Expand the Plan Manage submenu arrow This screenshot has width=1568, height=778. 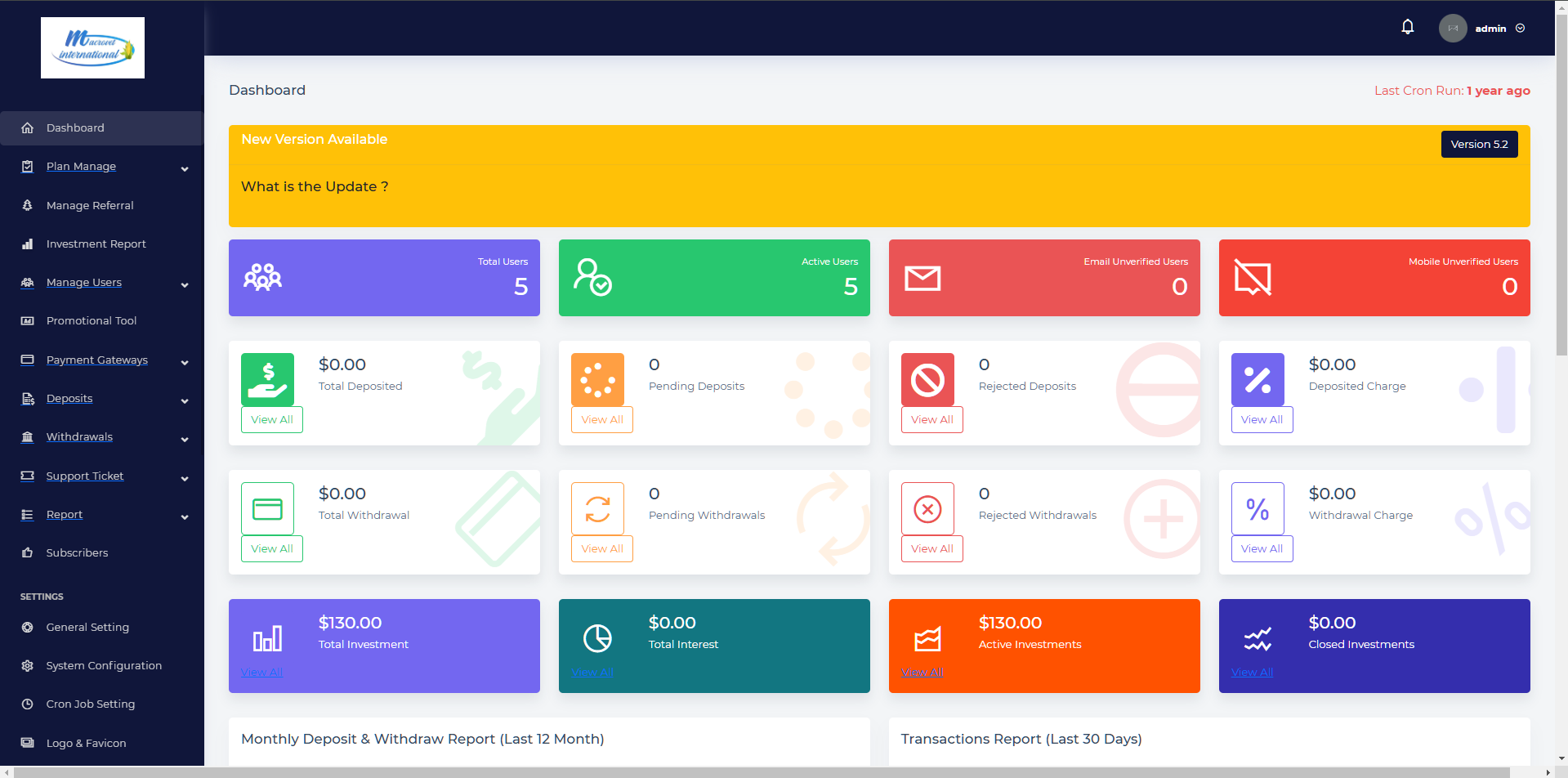coord(185,169)
